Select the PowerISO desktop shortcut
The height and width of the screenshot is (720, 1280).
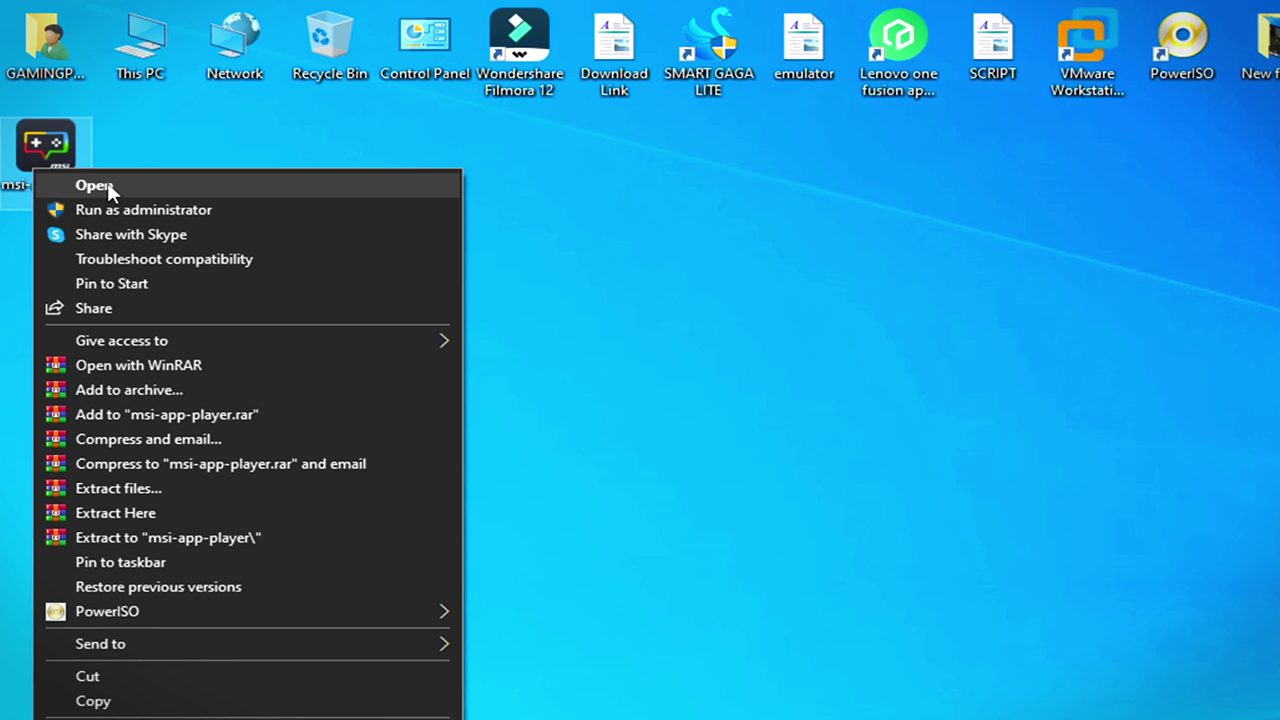tap(1182, 45)
